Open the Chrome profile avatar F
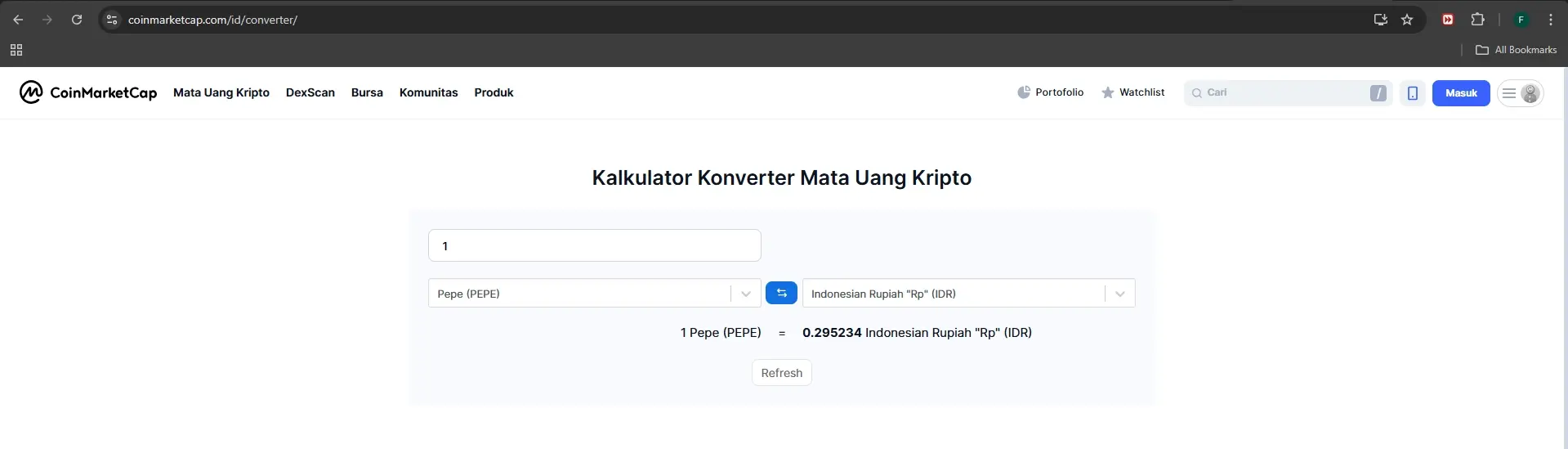1568x449 pixels. (1521, 20)
